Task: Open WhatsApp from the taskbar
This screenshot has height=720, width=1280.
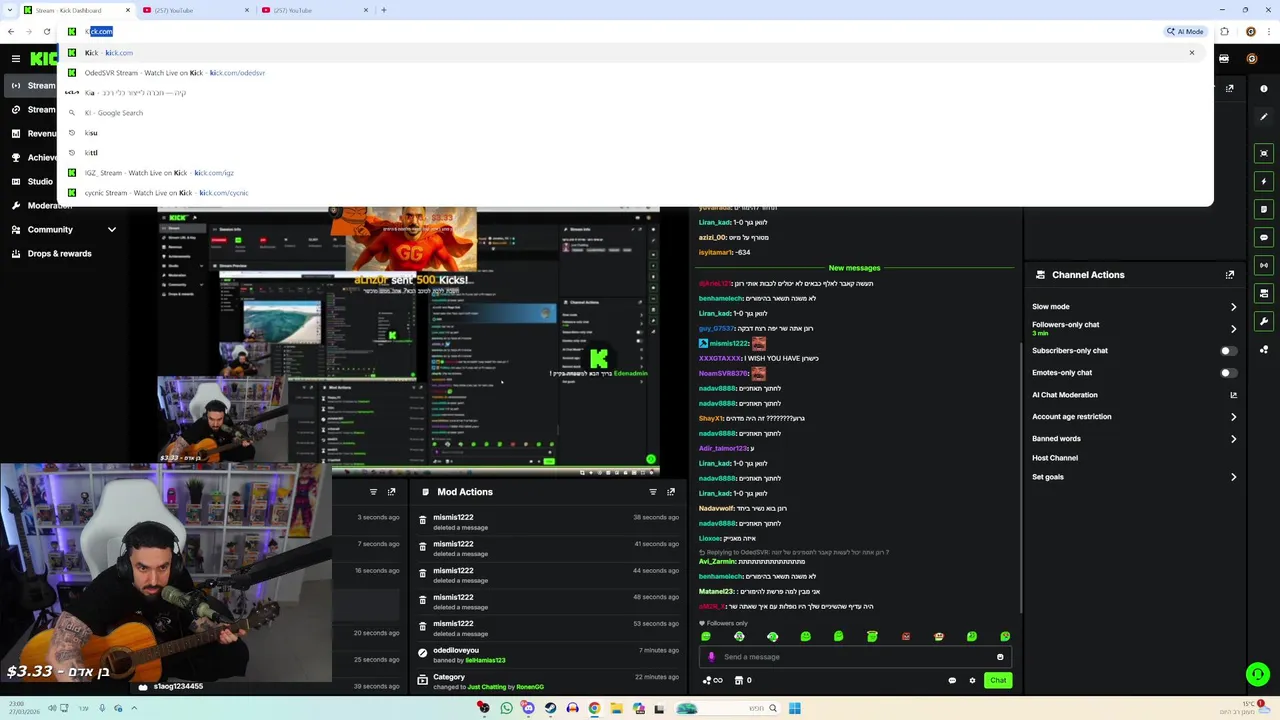Action: click(x=506, y=708)
